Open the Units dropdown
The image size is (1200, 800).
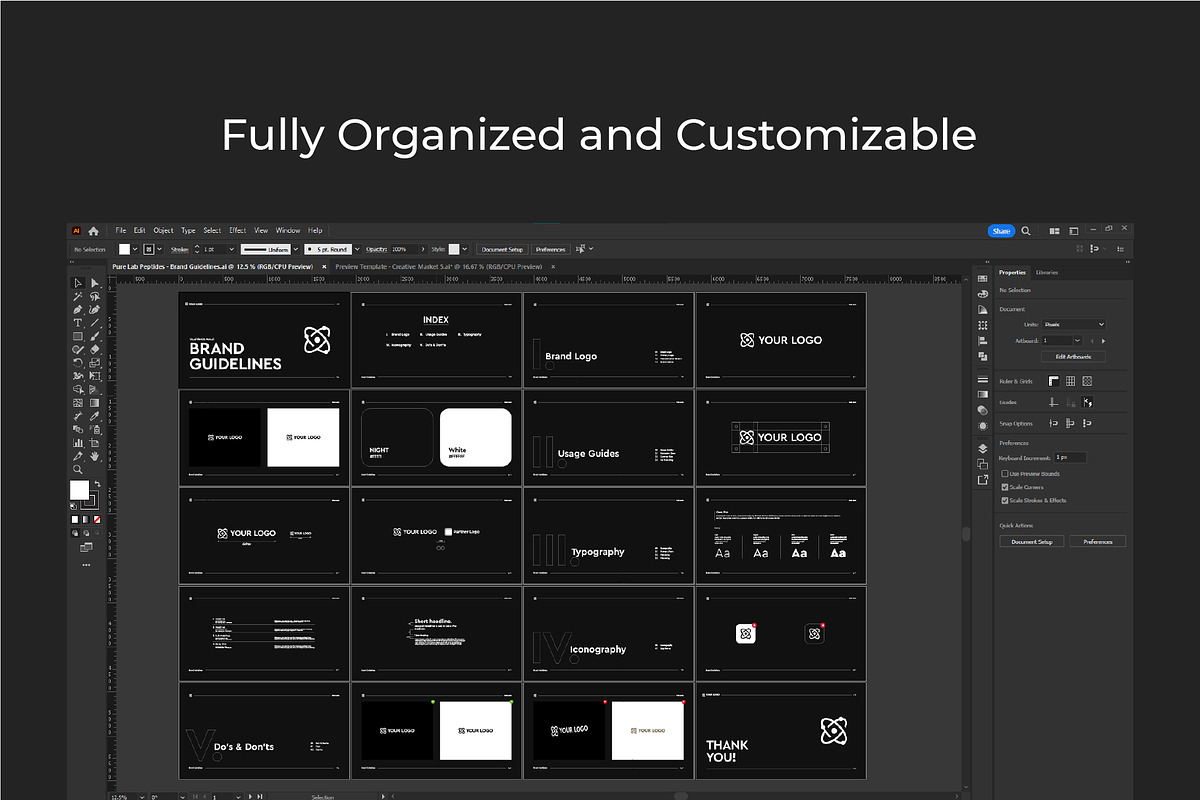[x=1073, y=324]
